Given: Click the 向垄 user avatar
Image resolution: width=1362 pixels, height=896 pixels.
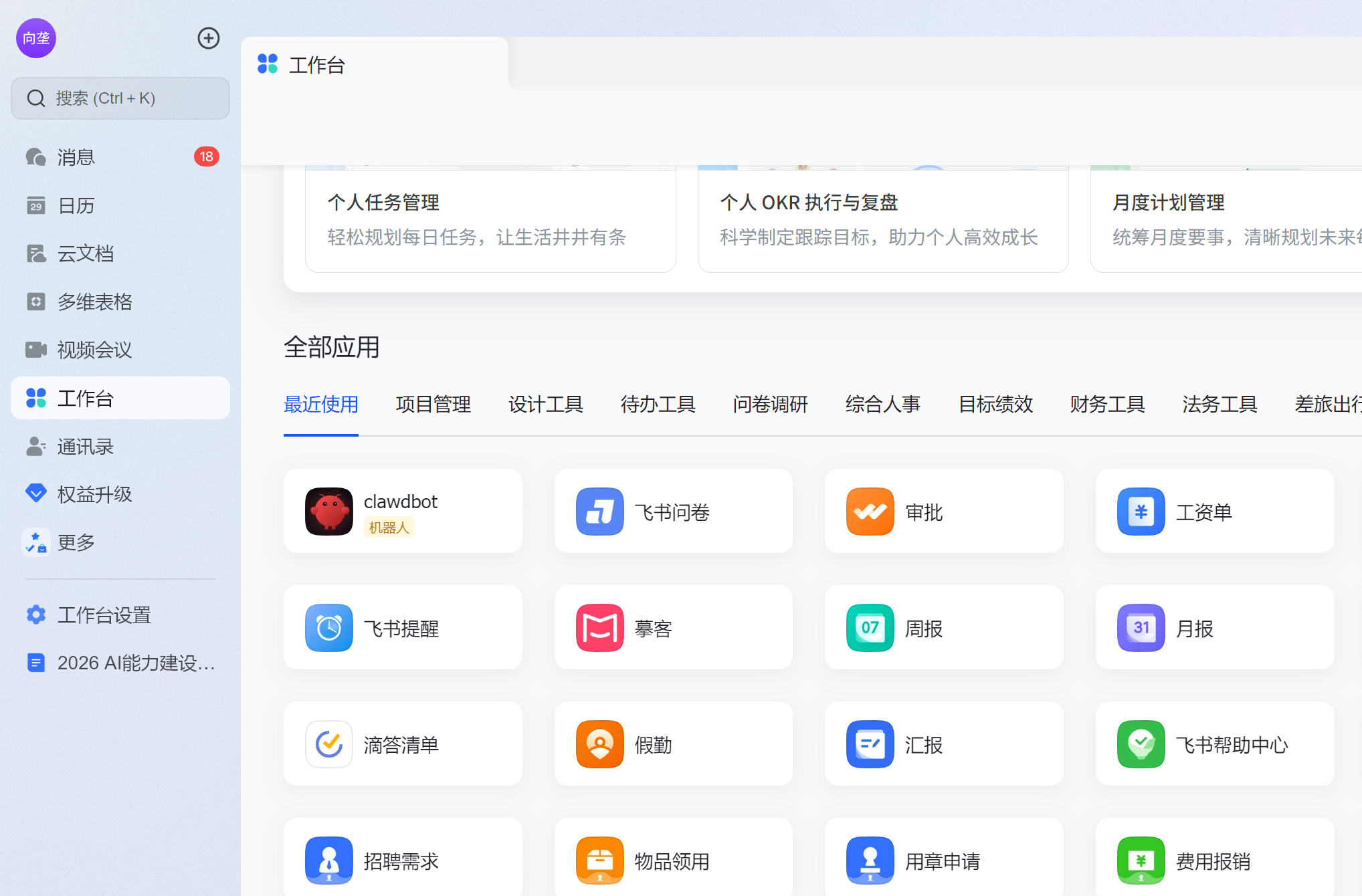Looking at the screenshot, I should click(x=36, y=38).
